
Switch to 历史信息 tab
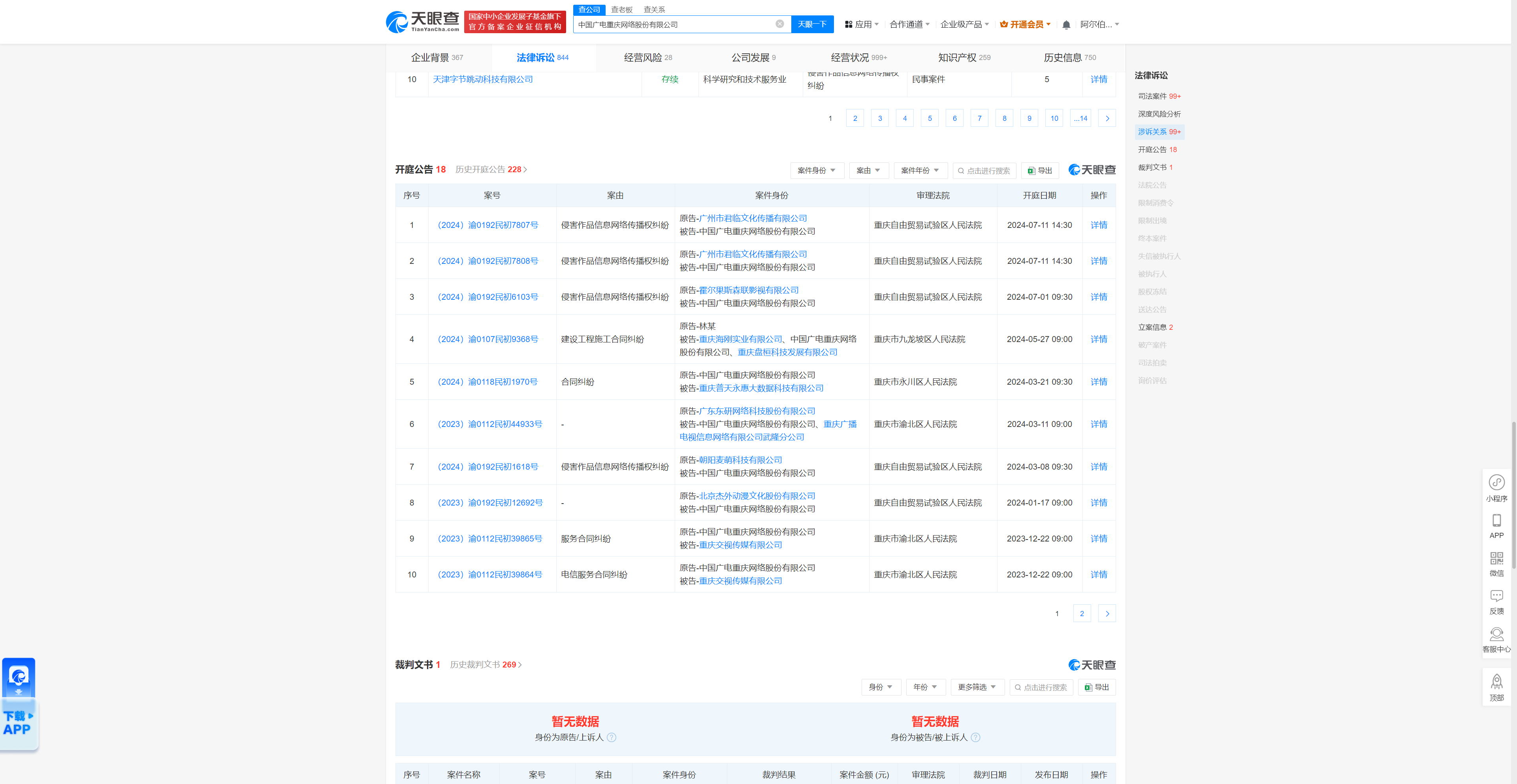coord(1069,58)
